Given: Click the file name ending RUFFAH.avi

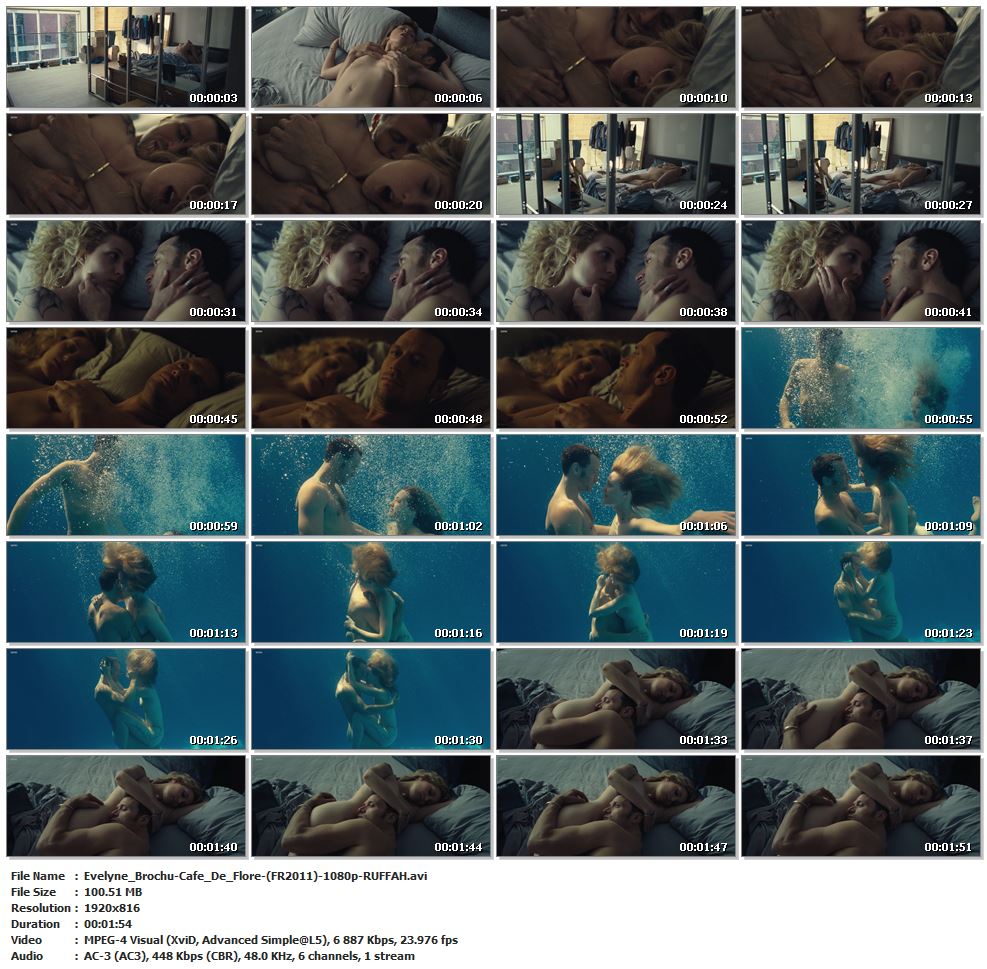Looking at the screenshot, I should tap(256, 876).
